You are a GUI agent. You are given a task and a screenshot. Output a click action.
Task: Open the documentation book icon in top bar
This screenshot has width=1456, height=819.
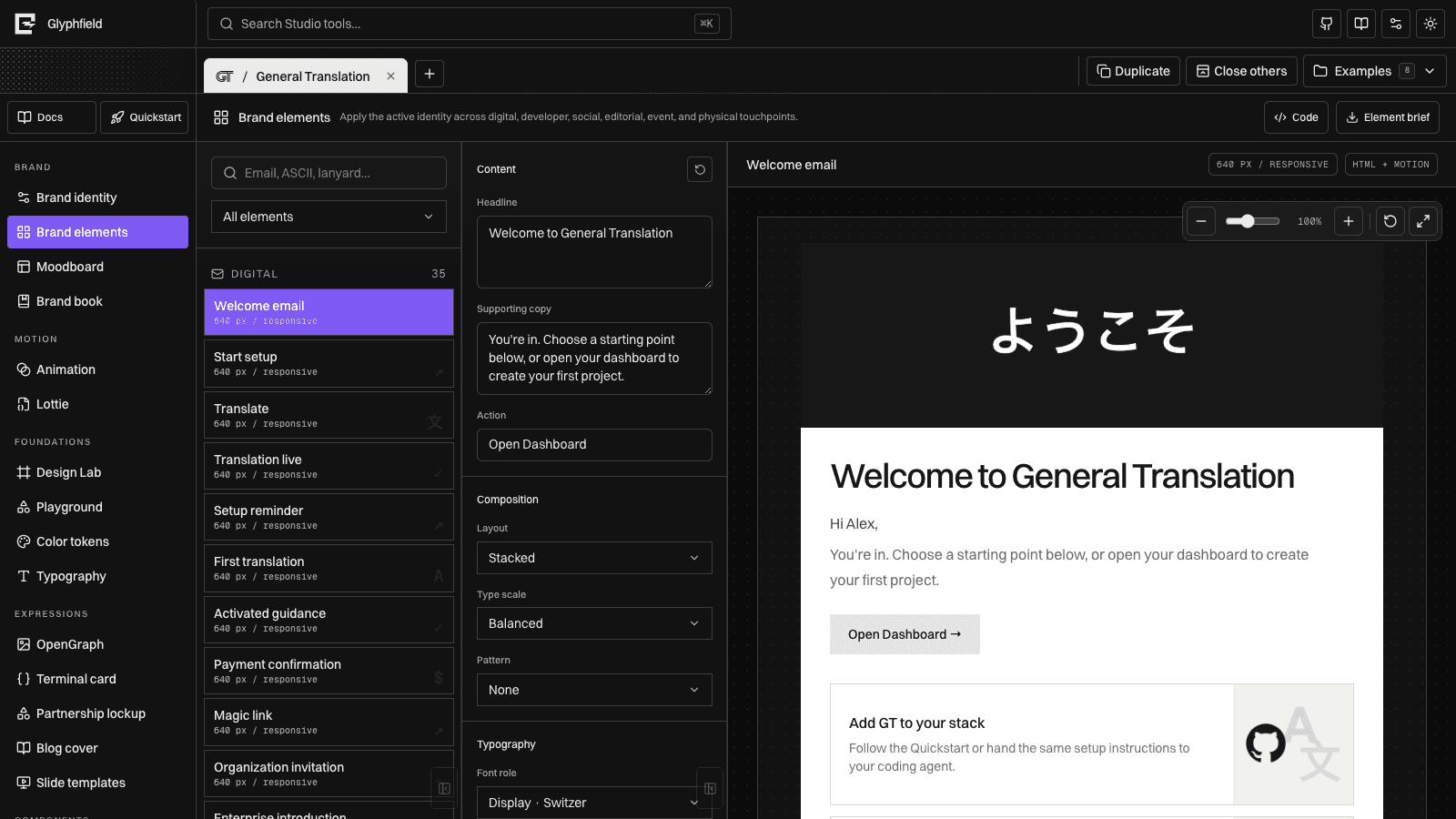1361,24
